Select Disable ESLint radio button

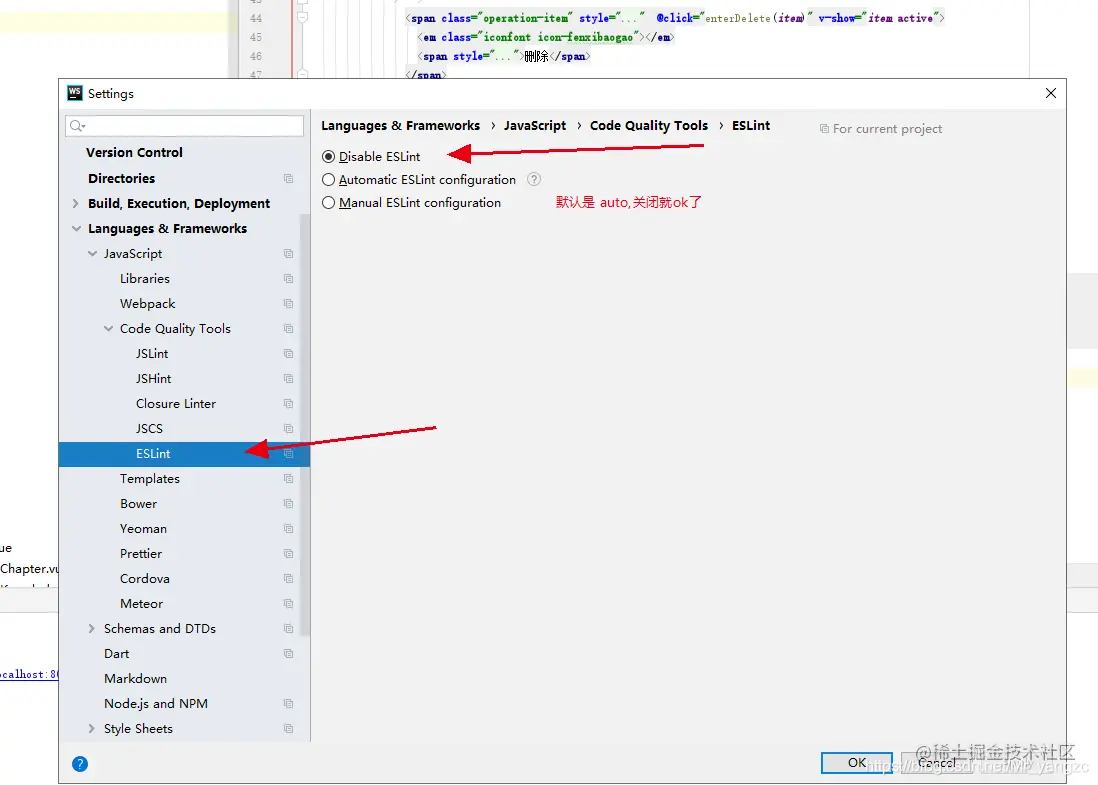[x=328, y=157]
